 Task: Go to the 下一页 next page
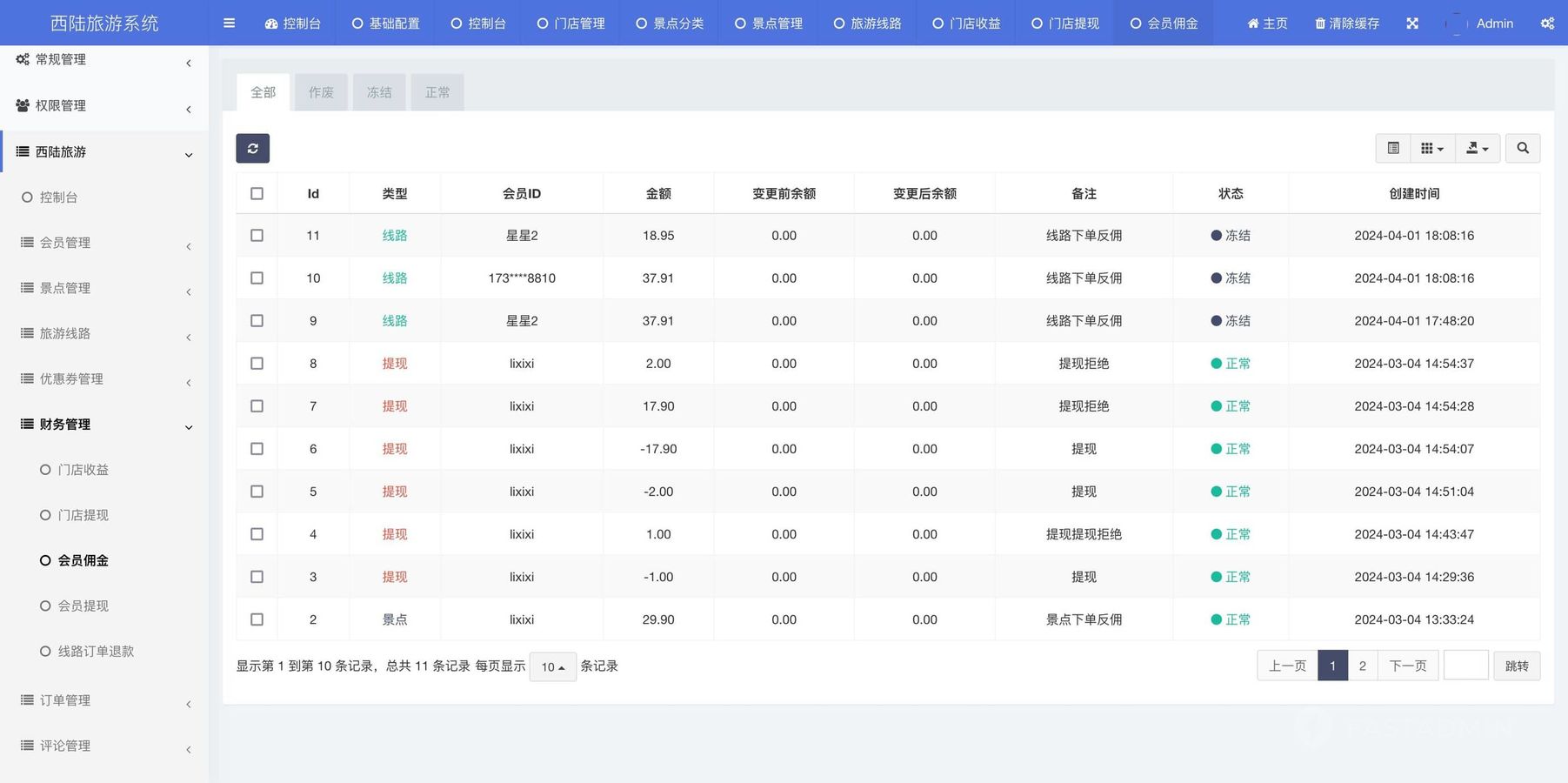[x=1407, y=666]
